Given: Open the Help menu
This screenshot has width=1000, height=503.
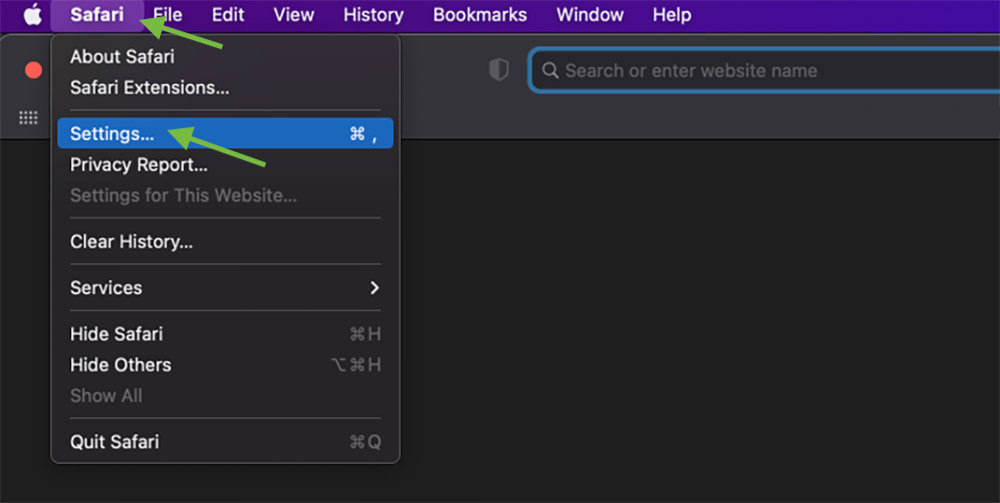Looking at the screenshot, I should (672, 15).
